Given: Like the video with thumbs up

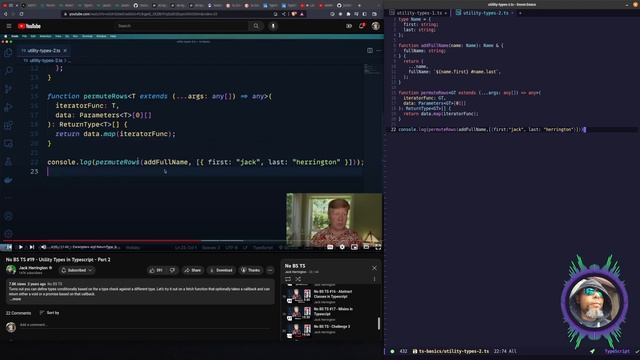Looking at the screenshot, I should pyautogui.click(x=156, y=270).
